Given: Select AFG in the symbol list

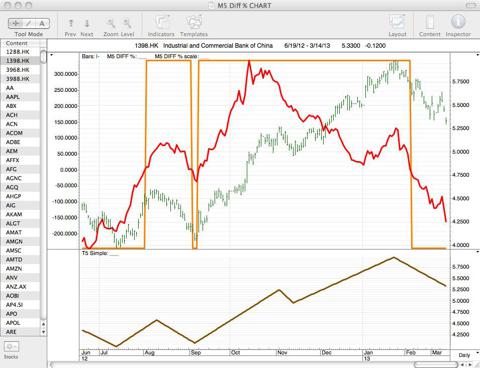Looking at the screenshot, I should coord(21,169).
